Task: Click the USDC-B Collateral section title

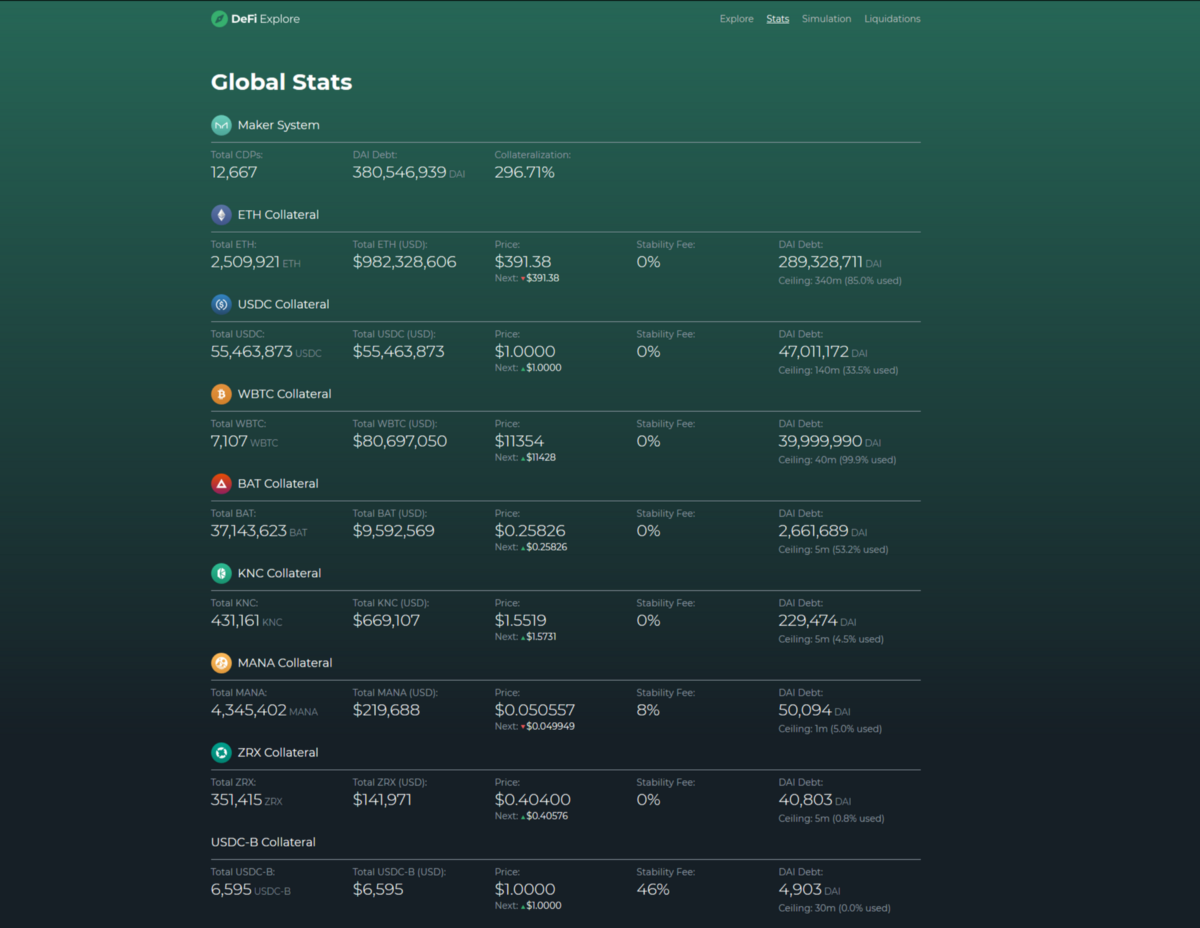Action: pos(263,842)
